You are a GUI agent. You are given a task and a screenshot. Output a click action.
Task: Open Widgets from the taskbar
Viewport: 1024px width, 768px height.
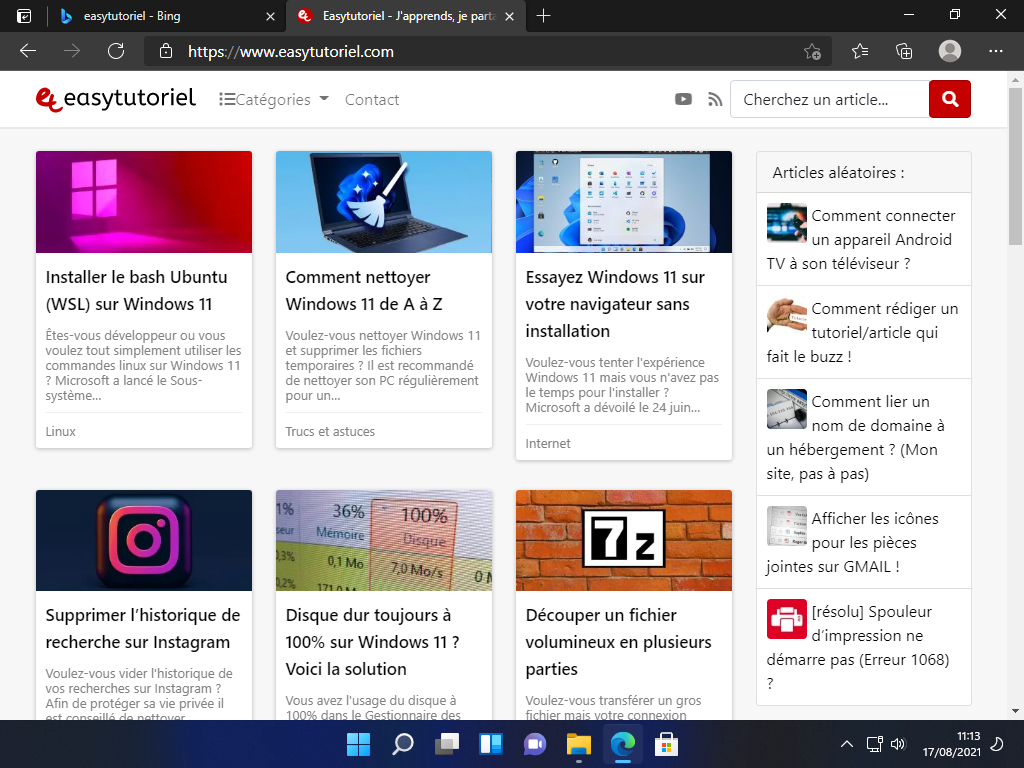[x=490, y=744]
